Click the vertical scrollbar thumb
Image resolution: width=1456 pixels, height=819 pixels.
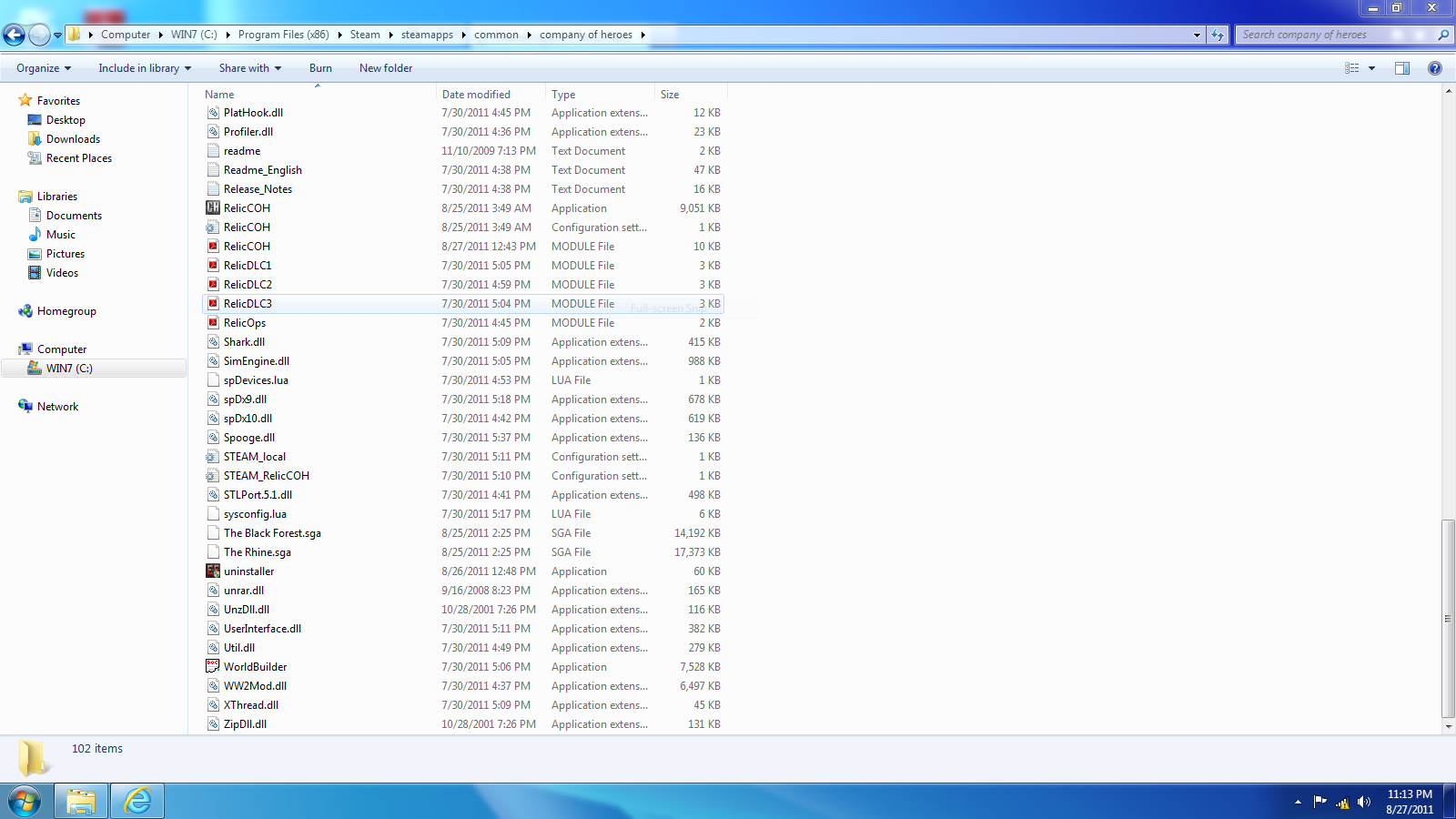pos(1448,619)
